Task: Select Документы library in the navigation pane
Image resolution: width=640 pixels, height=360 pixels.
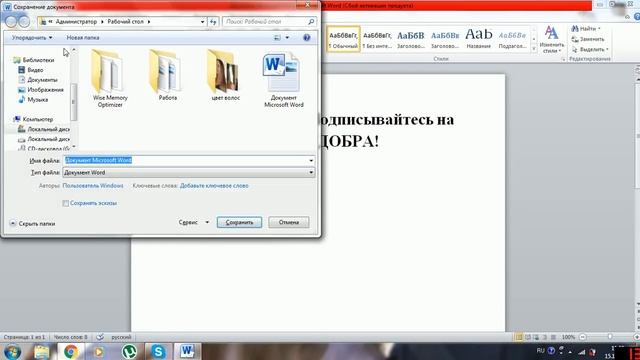Action: (x=38, y=80)
